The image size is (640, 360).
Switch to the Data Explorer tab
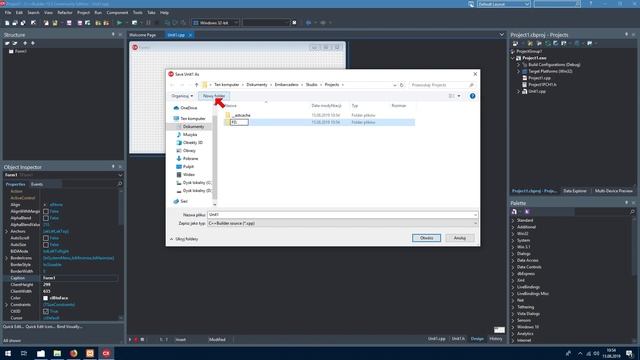click(575, 191)
